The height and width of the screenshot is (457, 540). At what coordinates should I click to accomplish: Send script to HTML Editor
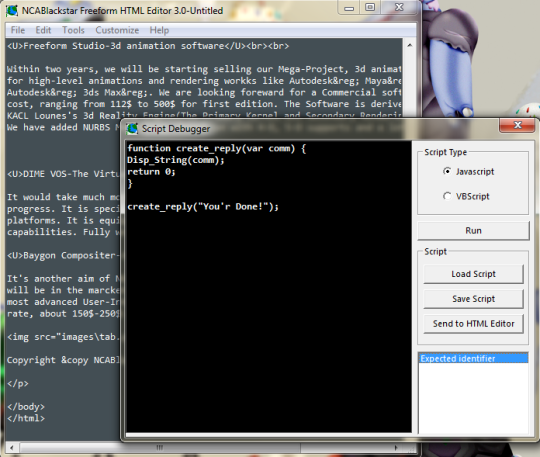tap(473, 323)
